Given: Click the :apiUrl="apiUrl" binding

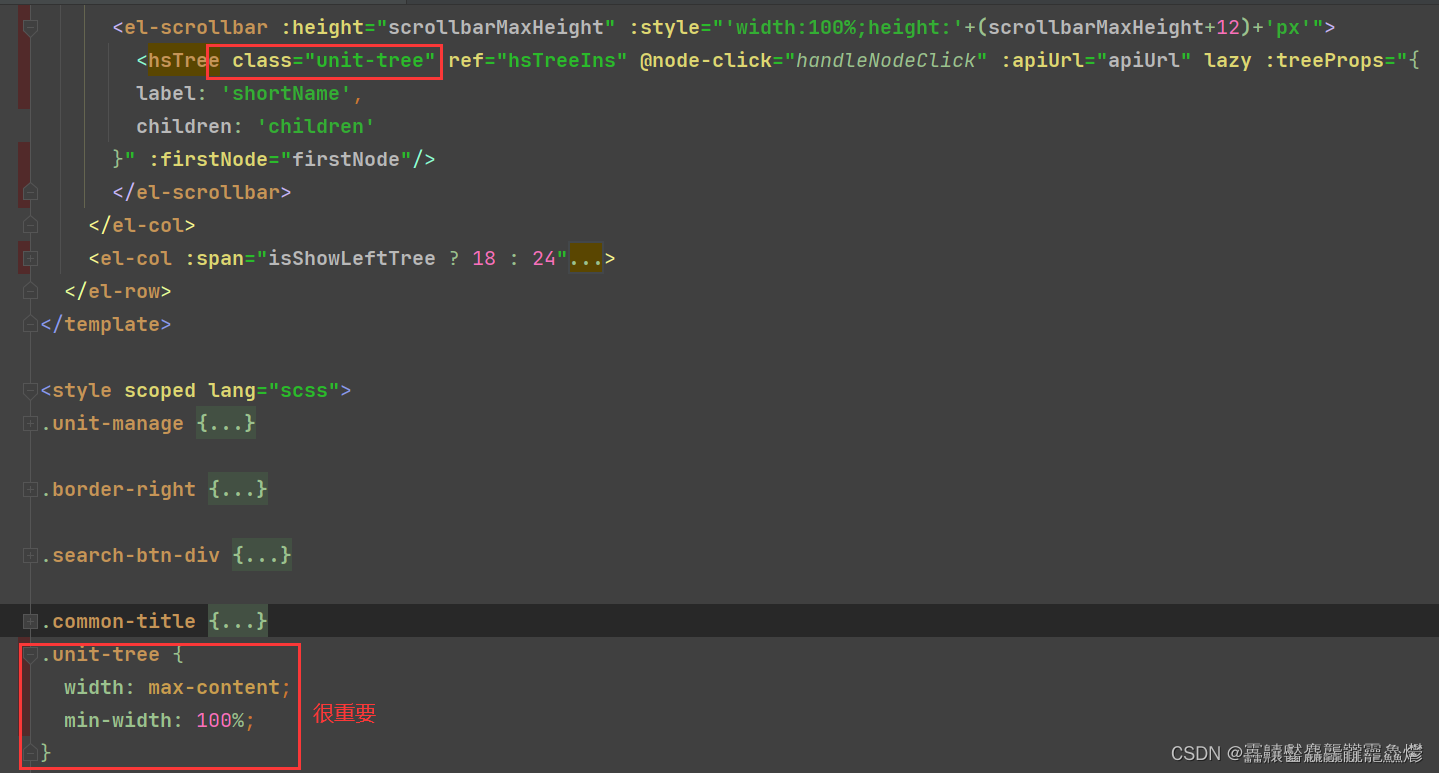Looking at the screenshot, I should (1096, 61).
